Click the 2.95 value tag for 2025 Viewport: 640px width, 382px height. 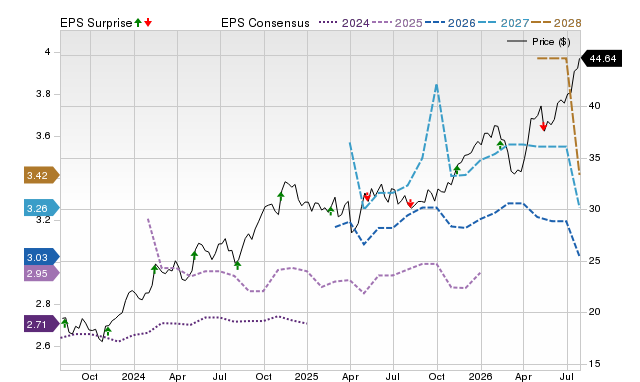42,273
